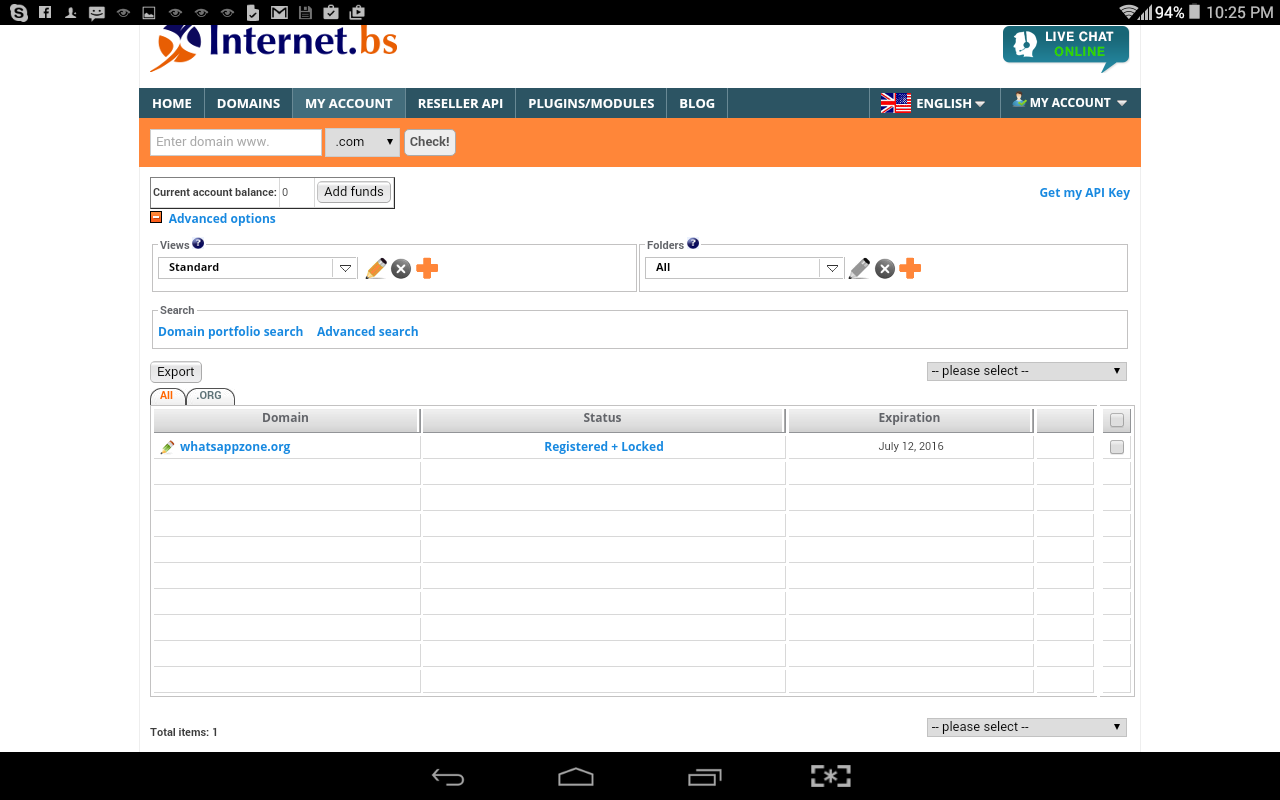Click the 'Total items: 1' text
1280x800 pixels.
184,733
